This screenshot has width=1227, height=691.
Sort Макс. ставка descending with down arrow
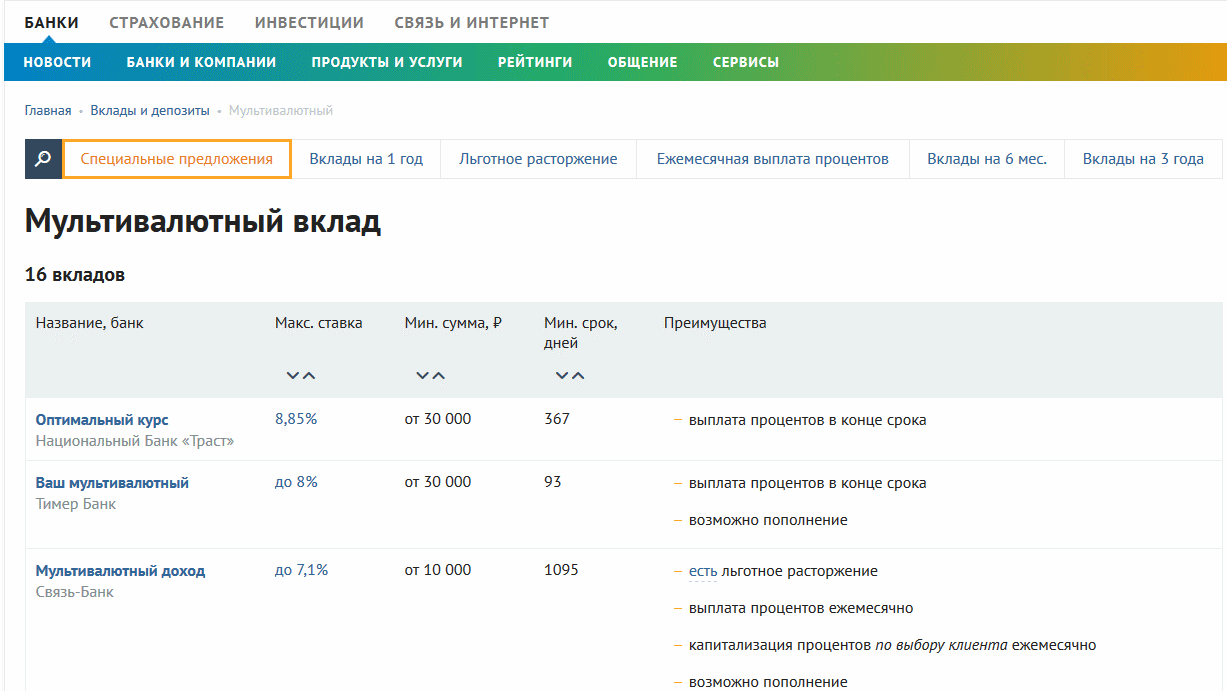click(x=292, y=376)
